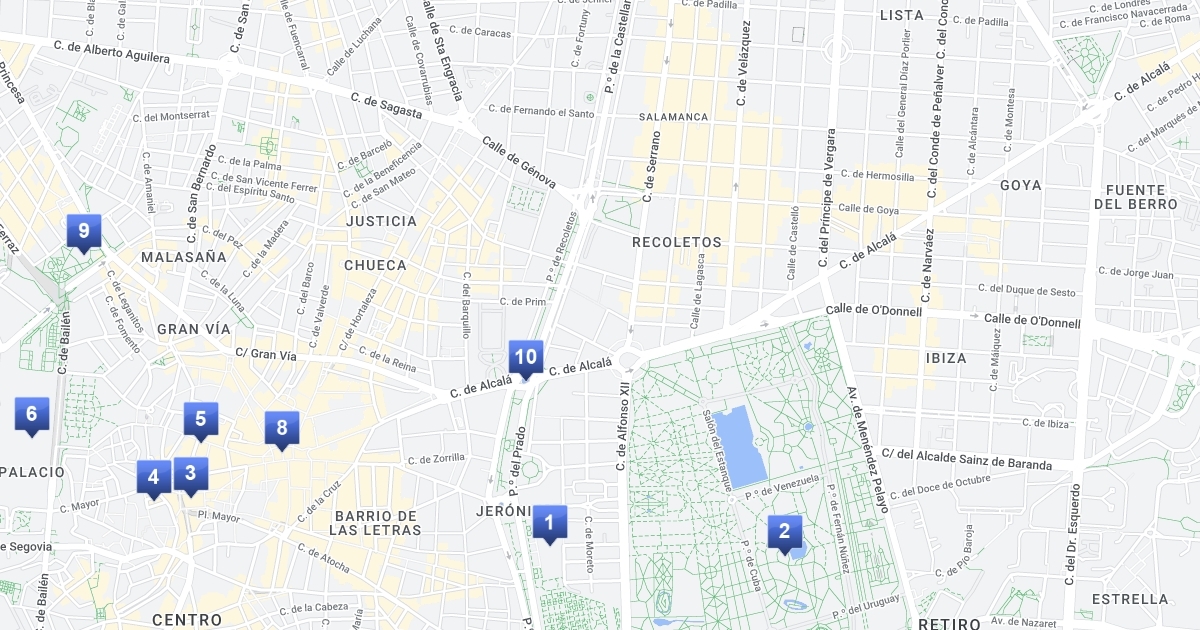Select the JUSTICIA neighborhood label
The image size is (1200, 630).
[x=381, y=221]
